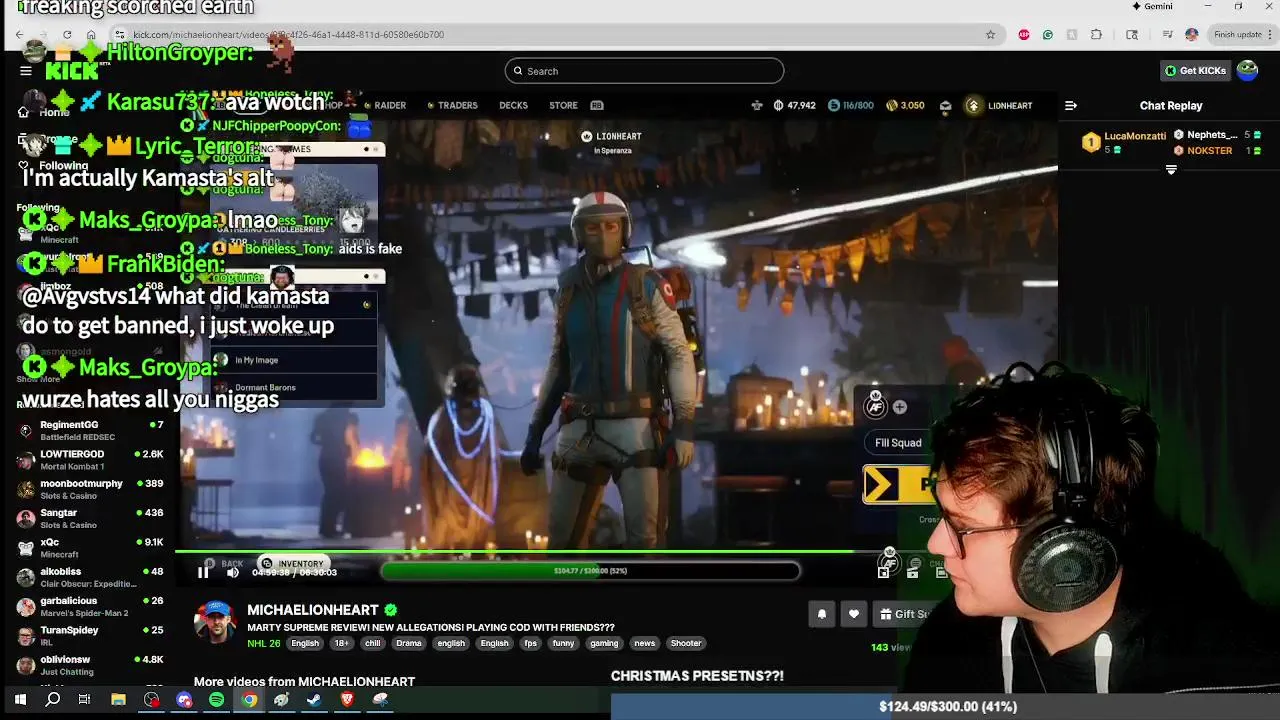1280x720 pixels.
Task: Select the Shooter tag
Action: [x=686, y=643]
